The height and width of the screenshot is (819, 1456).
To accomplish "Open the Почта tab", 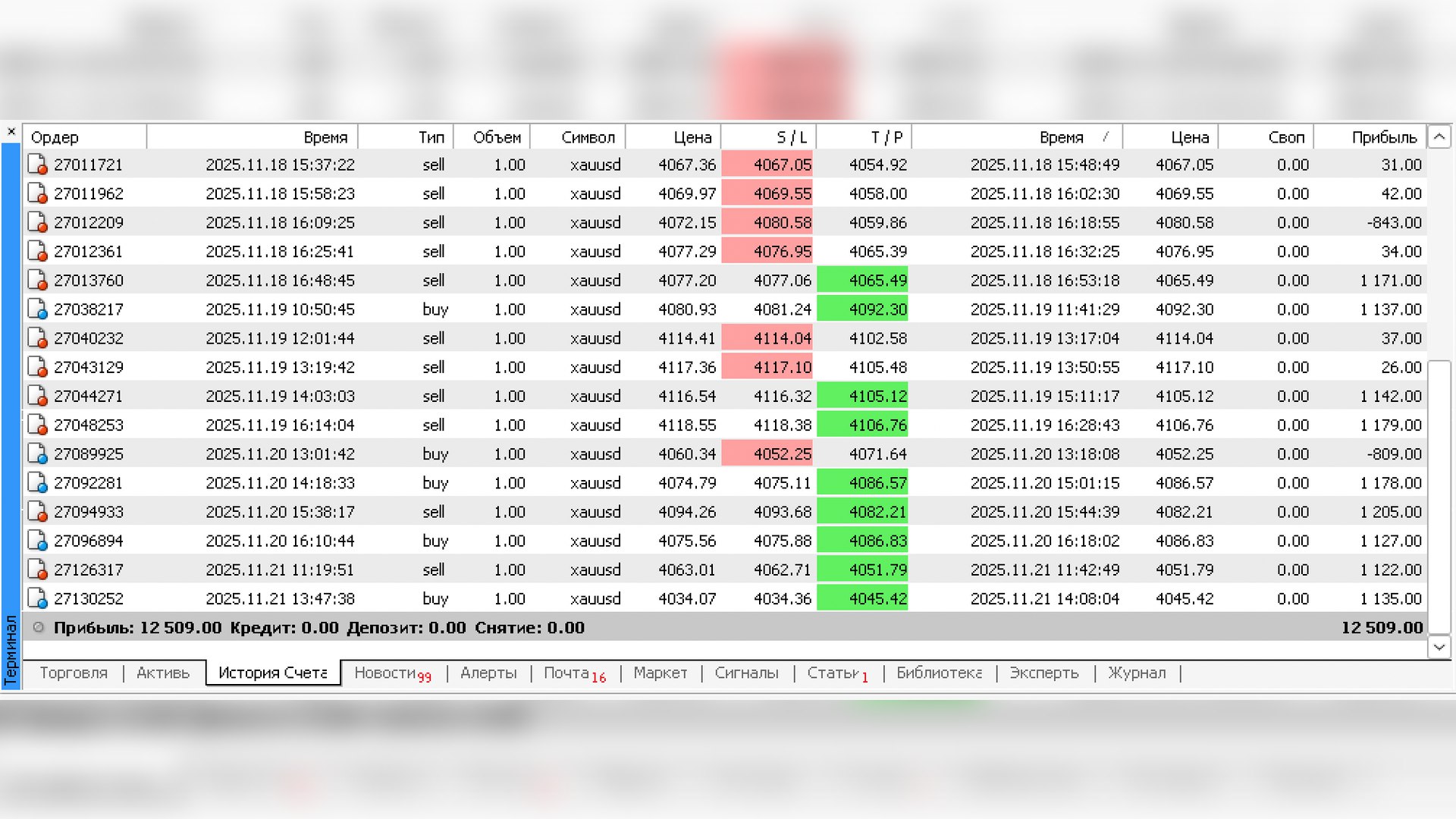I will pos(575,673).
